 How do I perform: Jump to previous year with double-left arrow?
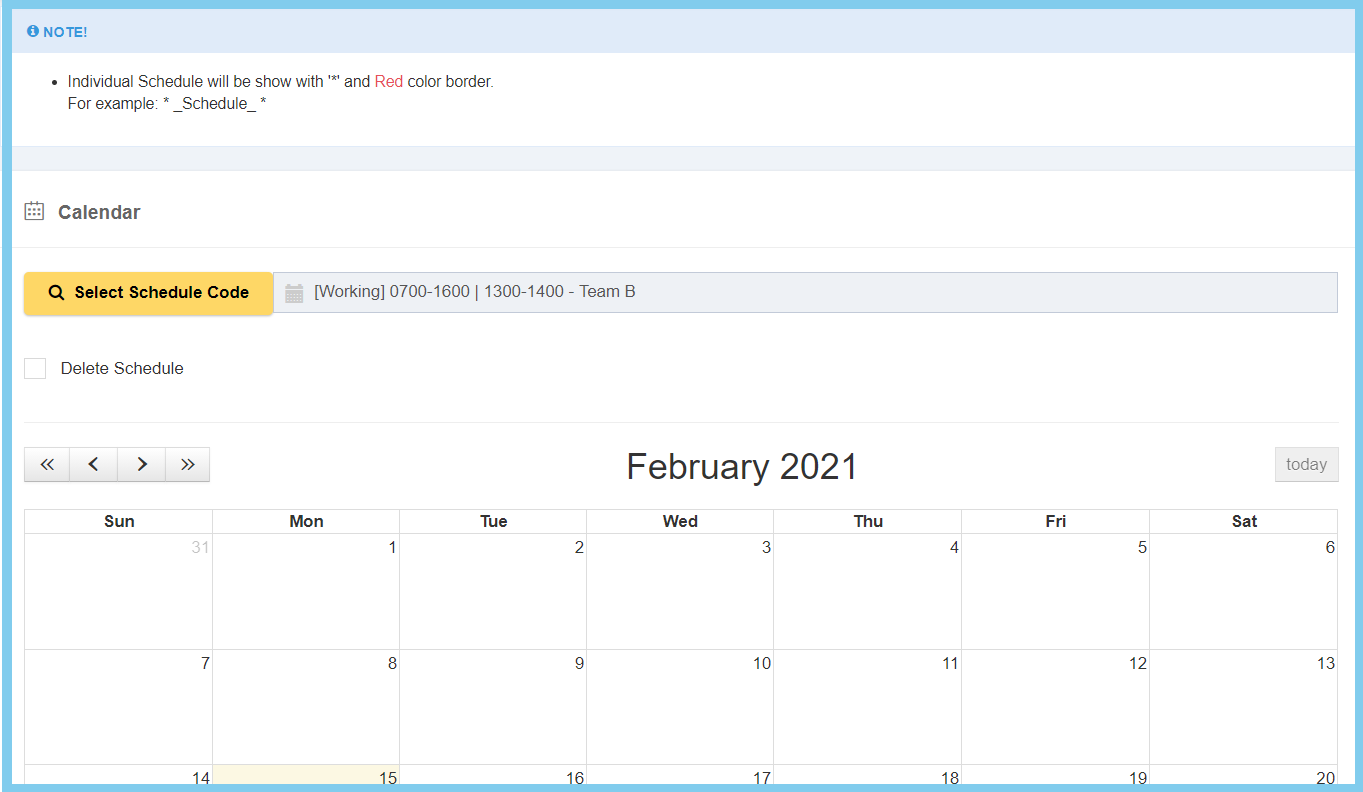[47, 464]
